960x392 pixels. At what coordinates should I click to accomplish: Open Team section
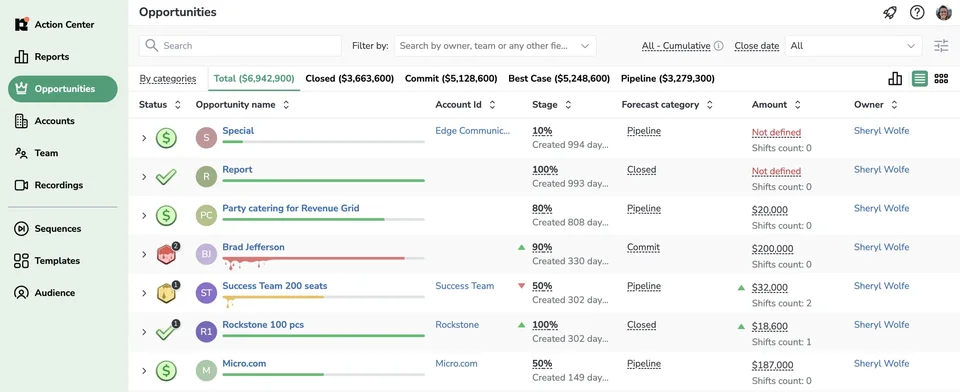(x=36, y=153)
